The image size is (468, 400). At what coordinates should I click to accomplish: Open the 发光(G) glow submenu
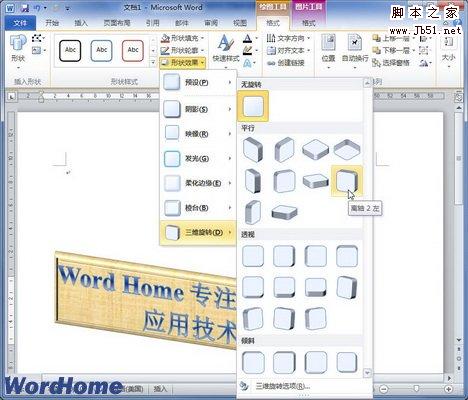(x=198, y=158)
